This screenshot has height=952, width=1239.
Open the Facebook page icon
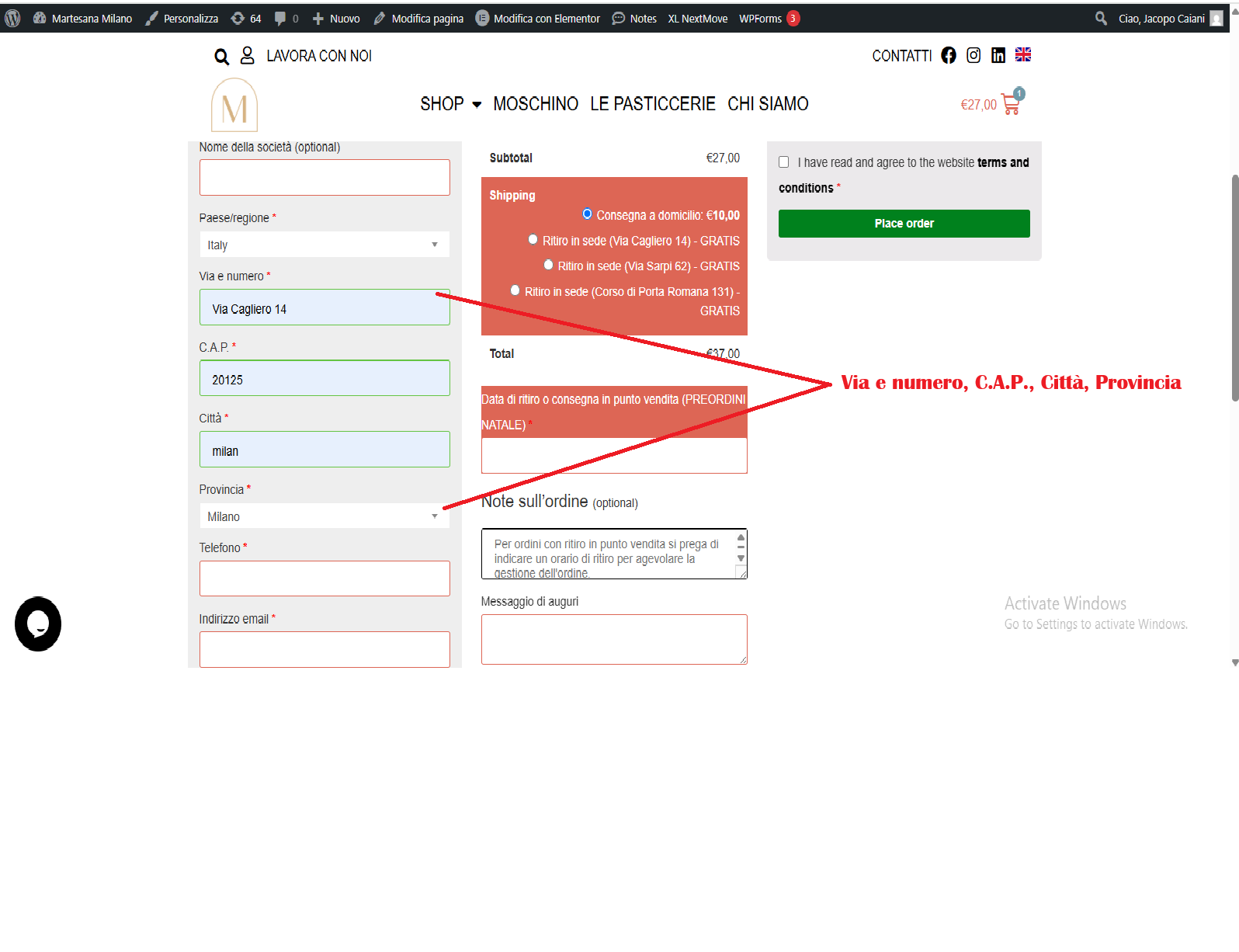(949, 55)
